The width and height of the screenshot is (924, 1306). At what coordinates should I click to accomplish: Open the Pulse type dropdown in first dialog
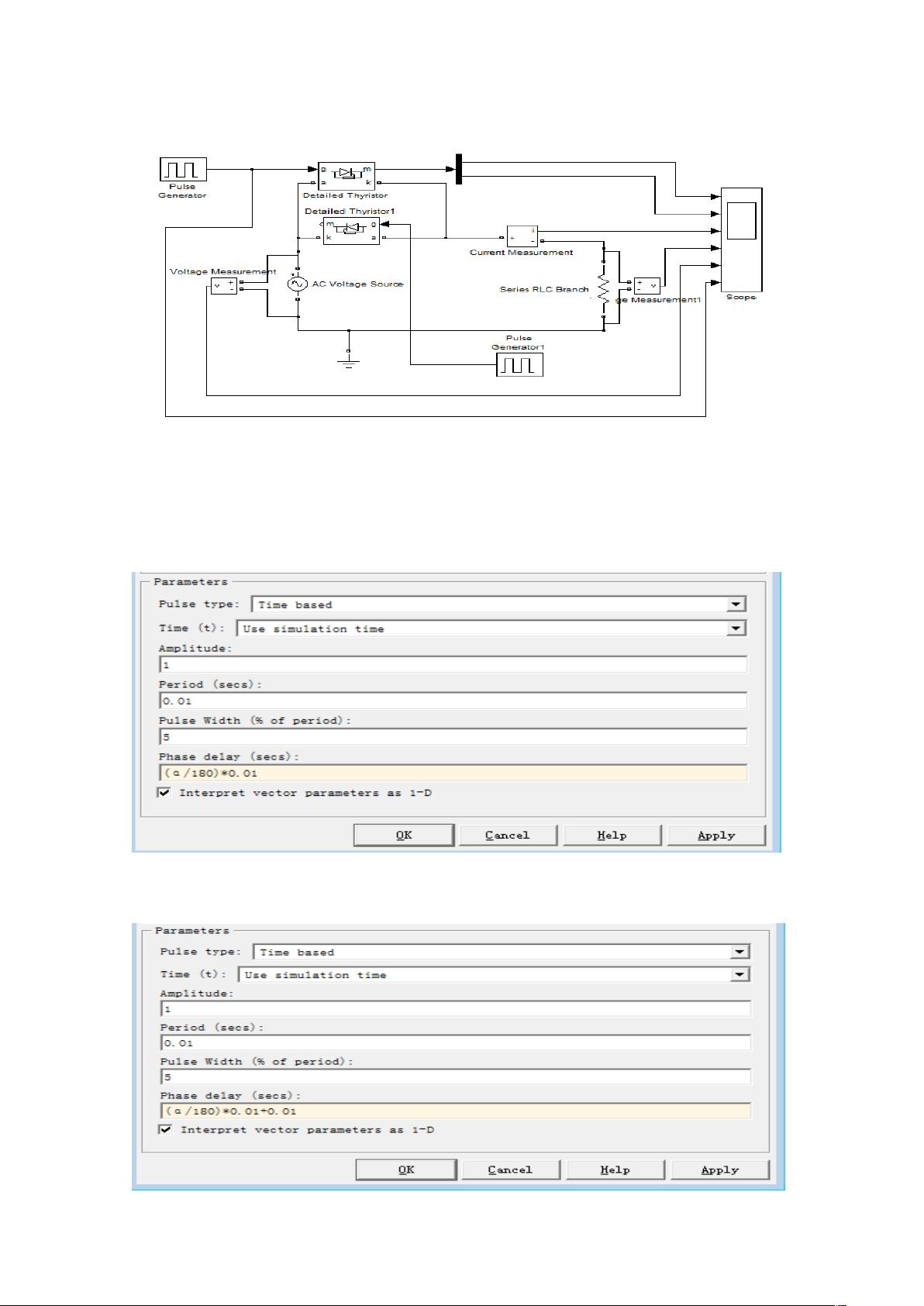pos(736,605)
